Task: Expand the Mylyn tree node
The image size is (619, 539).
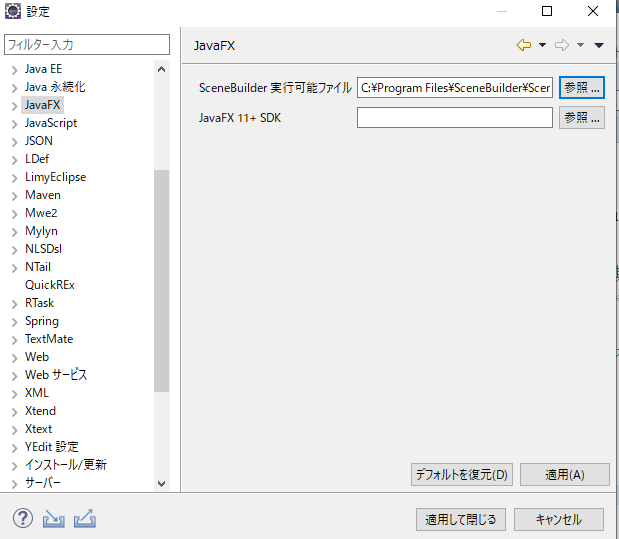Action: [15, 232]
